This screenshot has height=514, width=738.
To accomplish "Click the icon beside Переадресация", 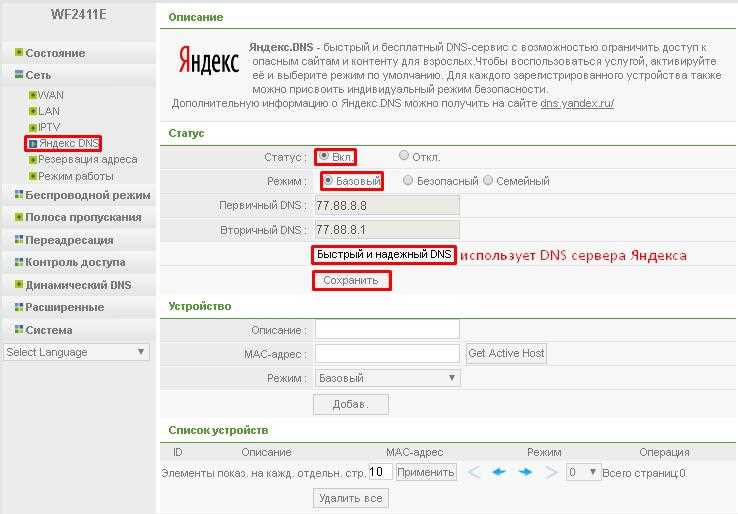I will (x=19, y=239).
